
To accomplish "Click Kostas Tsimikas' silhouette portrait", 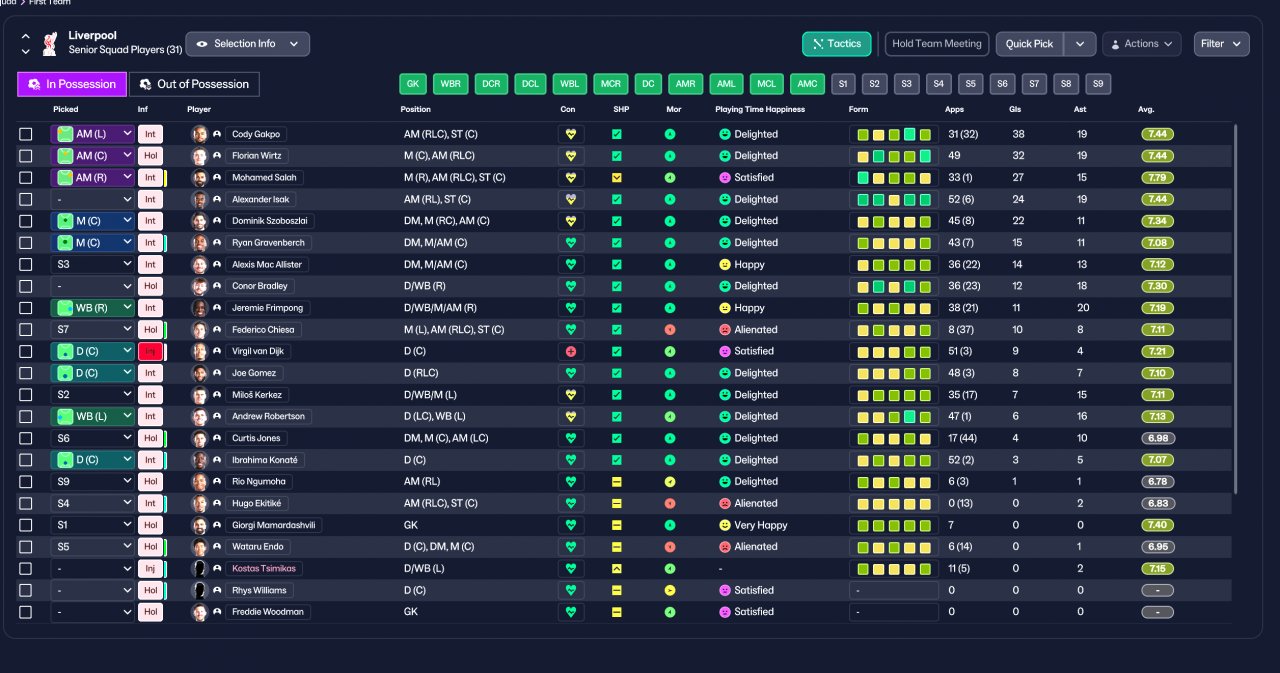I will pos(199,568).
